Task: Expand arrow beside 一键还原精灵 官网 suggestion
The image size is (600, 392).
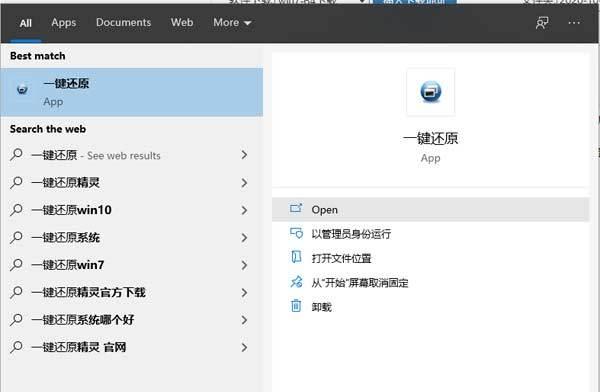Action: pos(244,347)
